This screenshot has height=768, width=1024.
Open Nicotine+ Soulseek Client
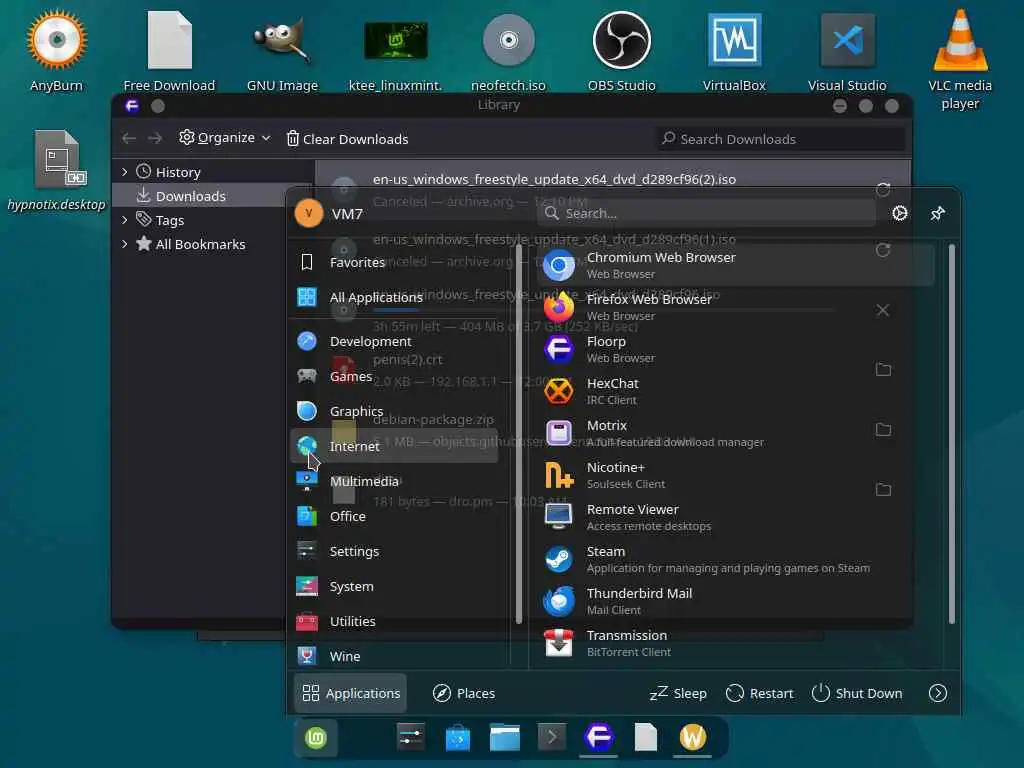pyautogui.click(x=735, y=475)
